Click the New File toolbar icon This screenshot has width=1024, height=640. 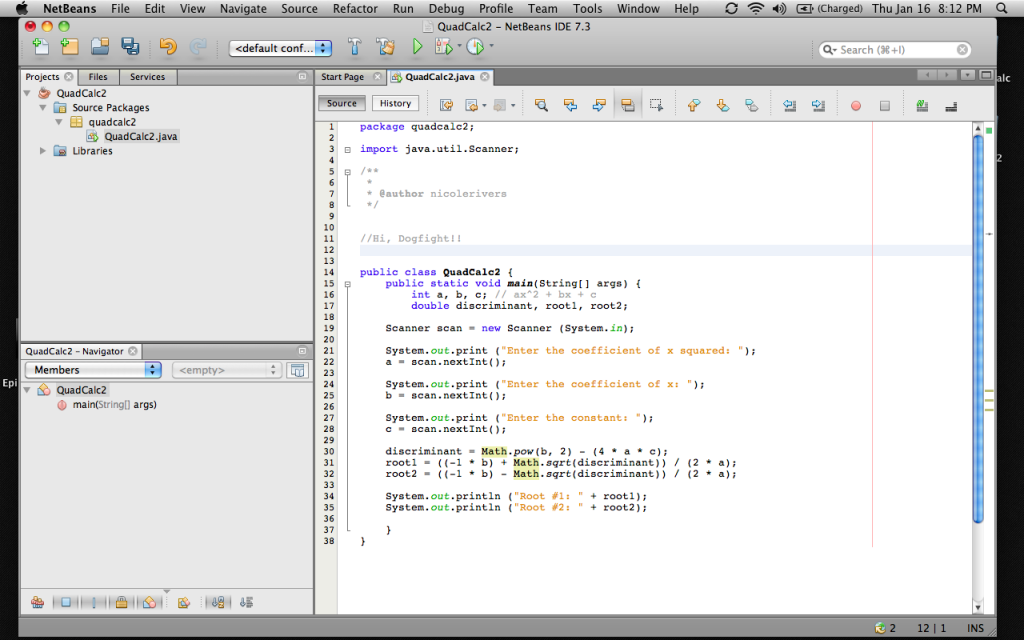(x=41, y=47)
